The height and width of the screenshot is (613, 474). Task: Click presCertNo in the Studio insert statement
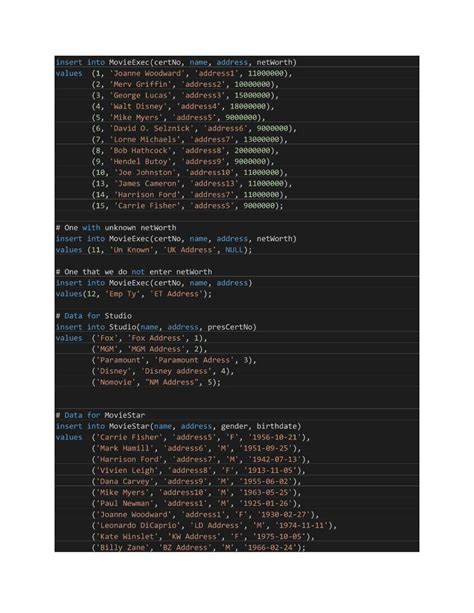[x=230, y=327]
